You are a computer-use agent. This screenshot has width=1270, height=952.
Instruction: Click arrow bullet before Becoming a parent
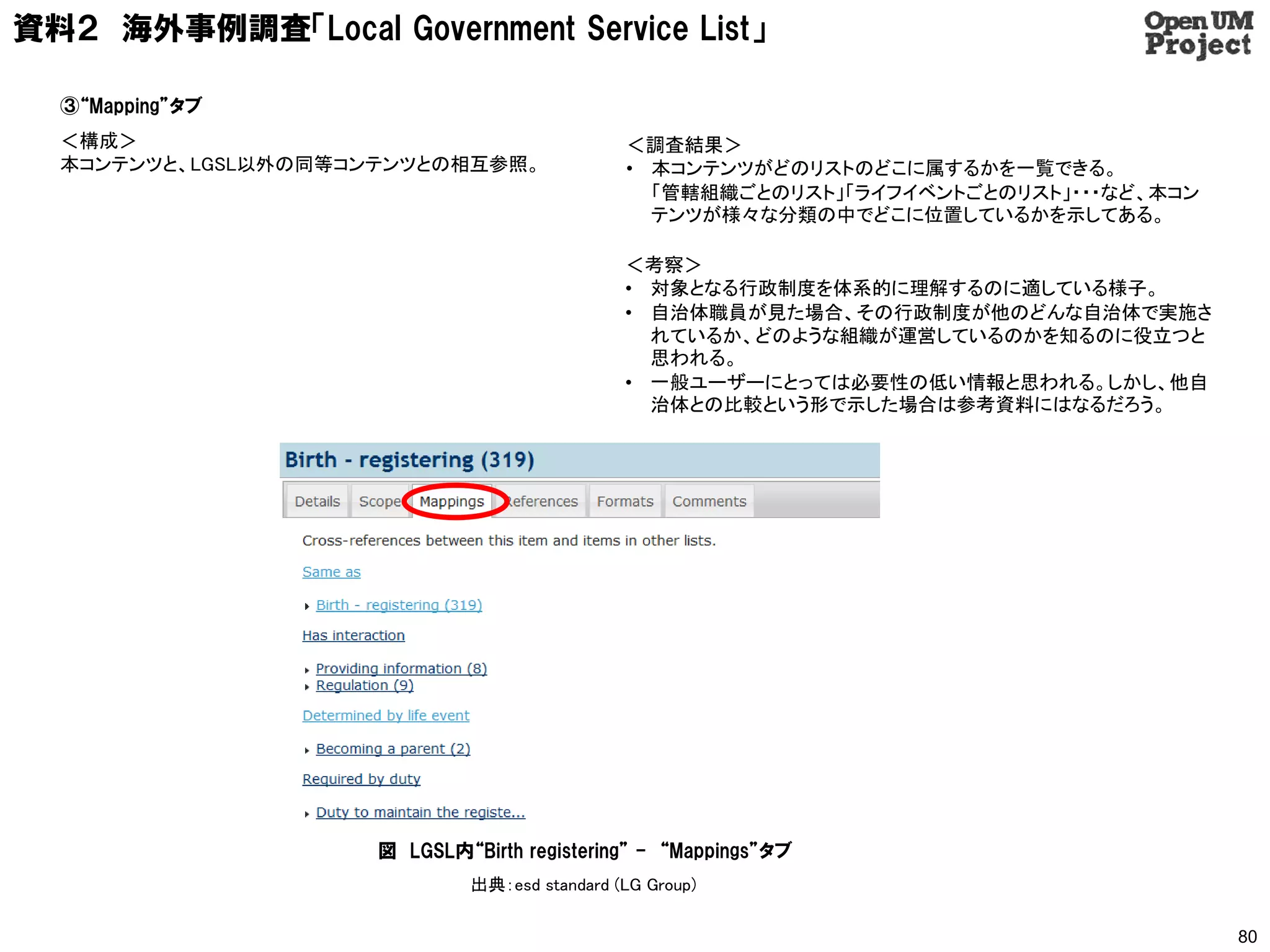[x=307, y=751]
